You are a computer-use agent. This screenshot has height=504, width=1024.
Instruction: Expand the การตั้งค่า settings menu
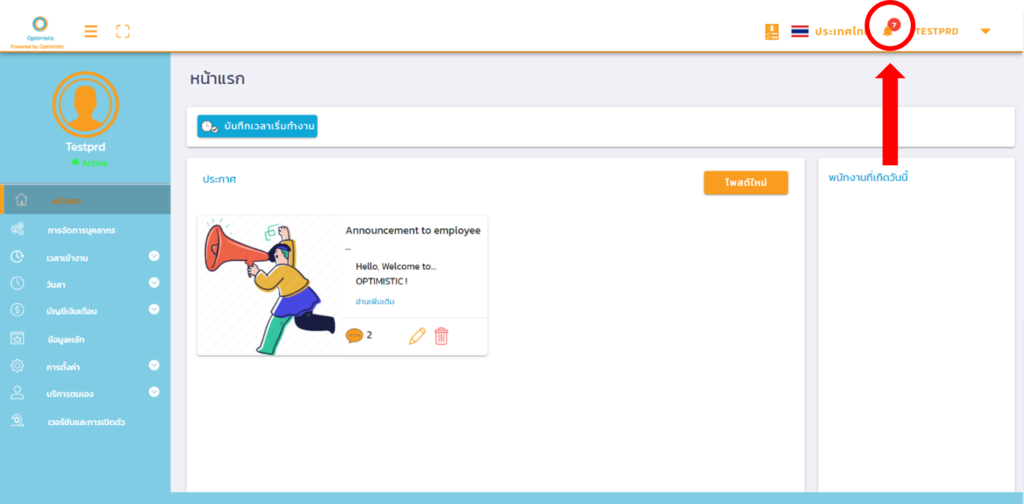[x=154, y=366]
